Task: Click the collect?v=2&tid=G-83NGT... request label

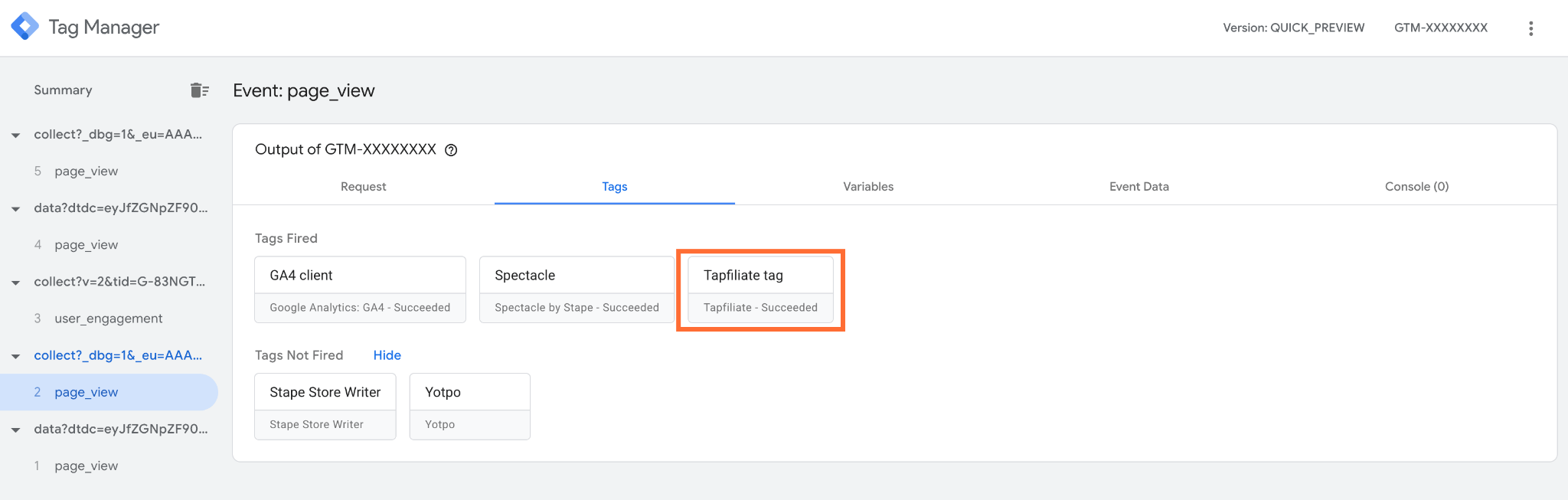Action: [119, 282]
